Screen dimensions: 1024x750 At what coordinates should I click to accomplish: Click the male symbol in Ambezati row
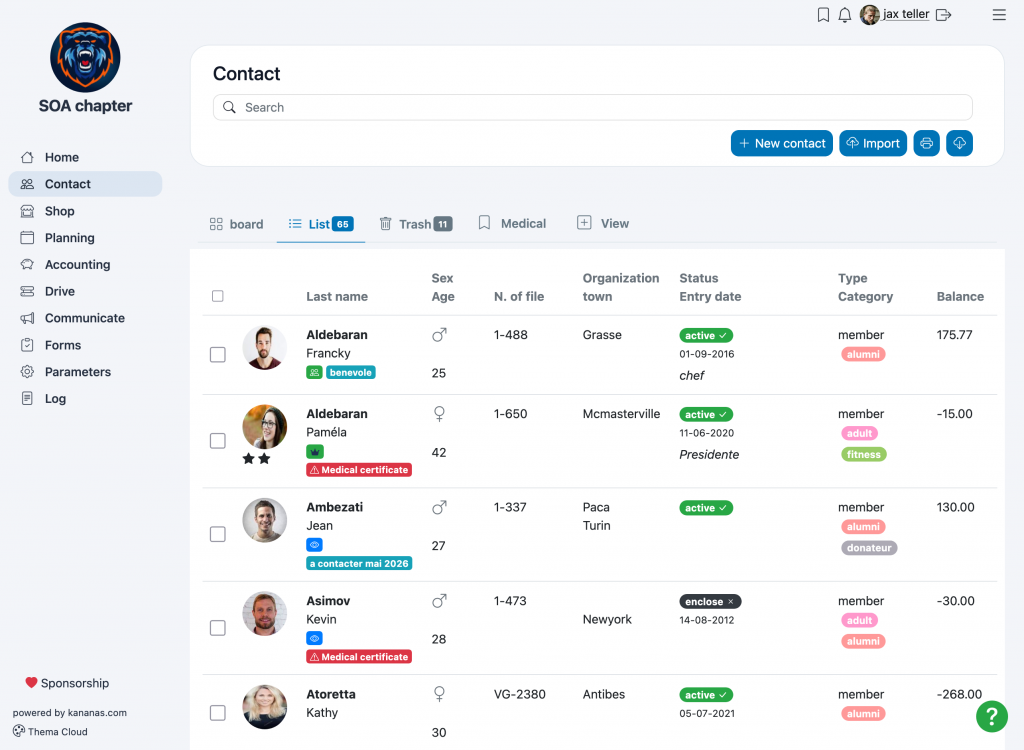tap(439, 508)
